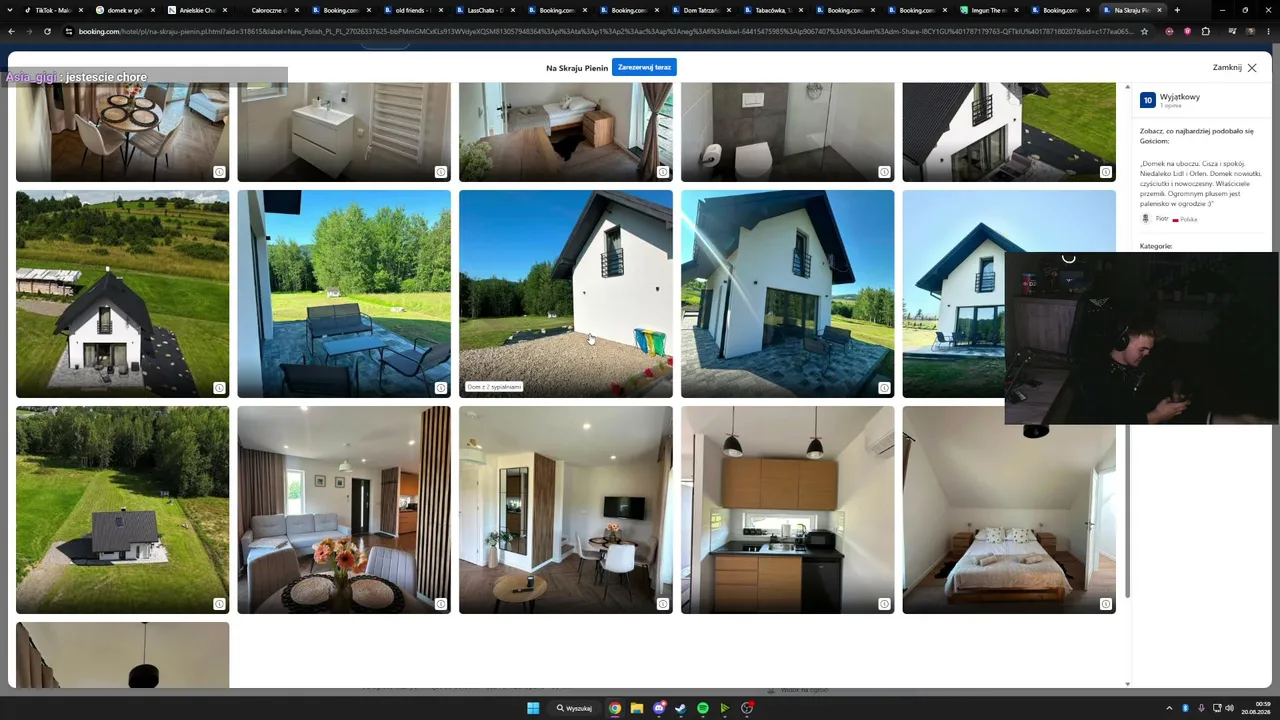The width and height of the screenshot is (1280, 720).
Task: Open the double bed bedroom thumbnail
Action: point(1009,510)
